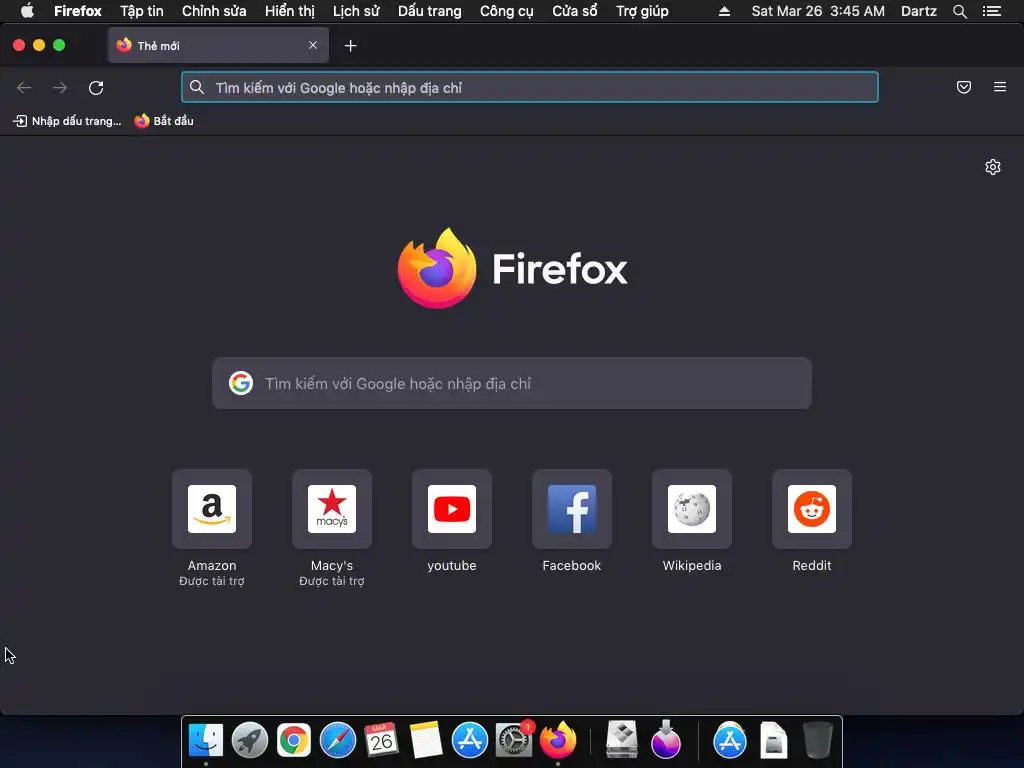Open Calendar showing 26 in Dock
This screenshot has height=768, width=1024.
(381, 741)
